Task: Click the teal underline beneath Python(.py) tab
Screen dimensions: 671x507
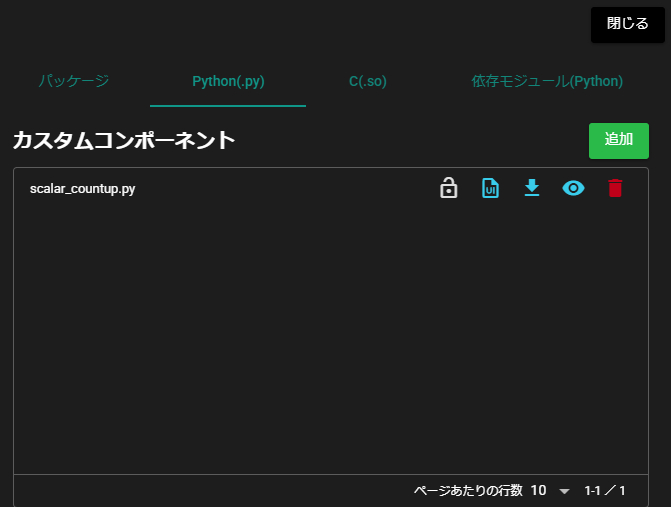Action: [228, 105]
